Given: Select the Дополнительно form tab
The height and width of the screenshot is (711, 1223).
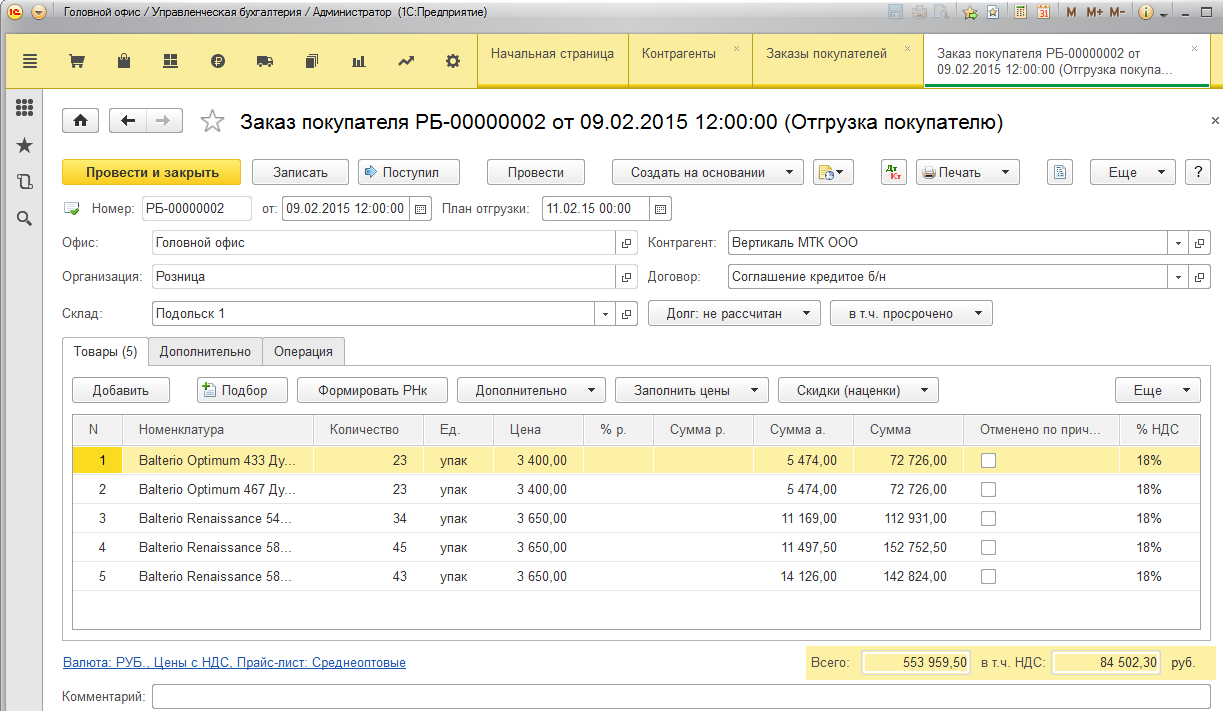Looking at the screenshot, I should pos(205,352).
